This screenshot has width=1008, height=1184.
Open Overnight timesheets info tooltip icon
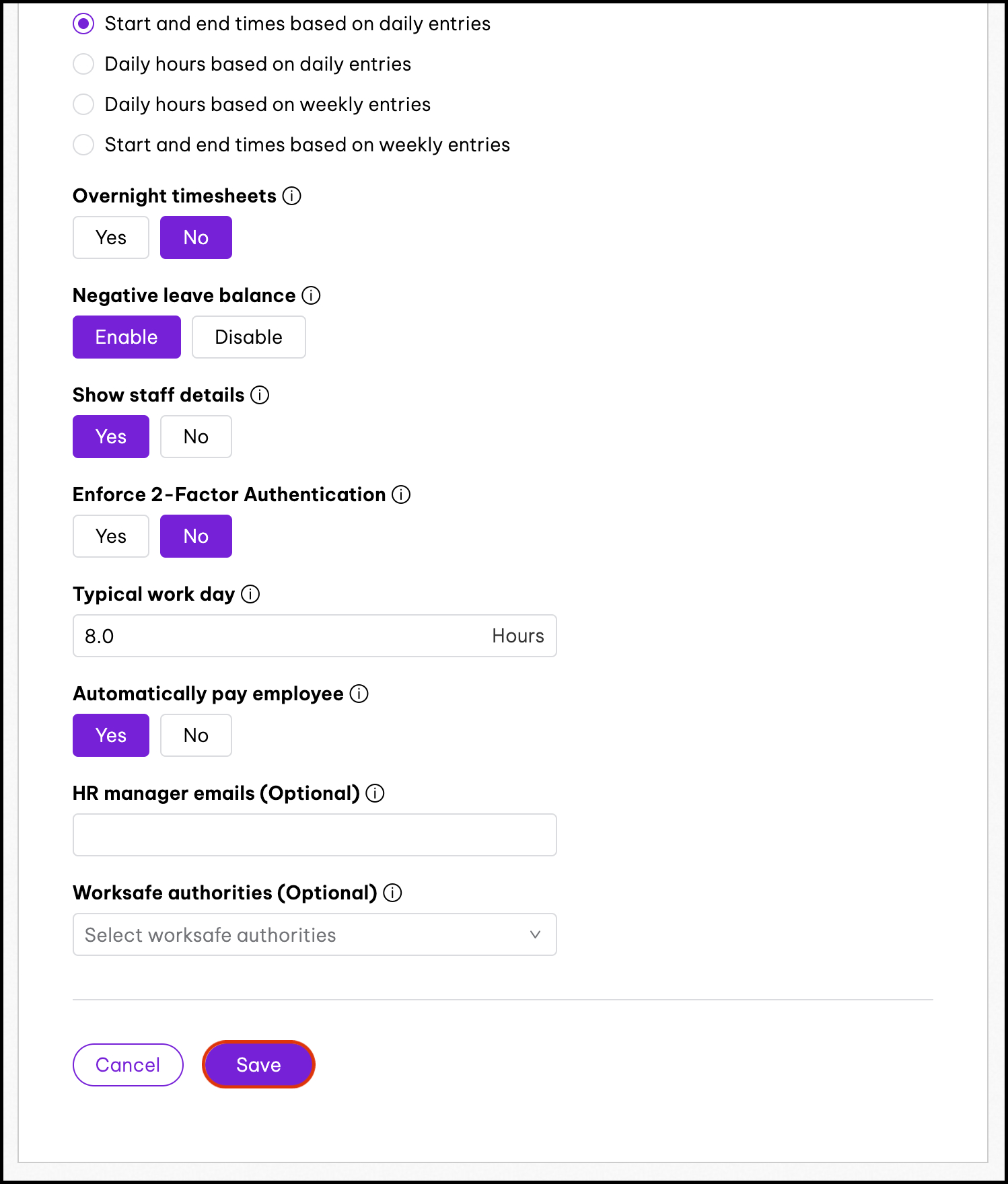click(291, 196)
